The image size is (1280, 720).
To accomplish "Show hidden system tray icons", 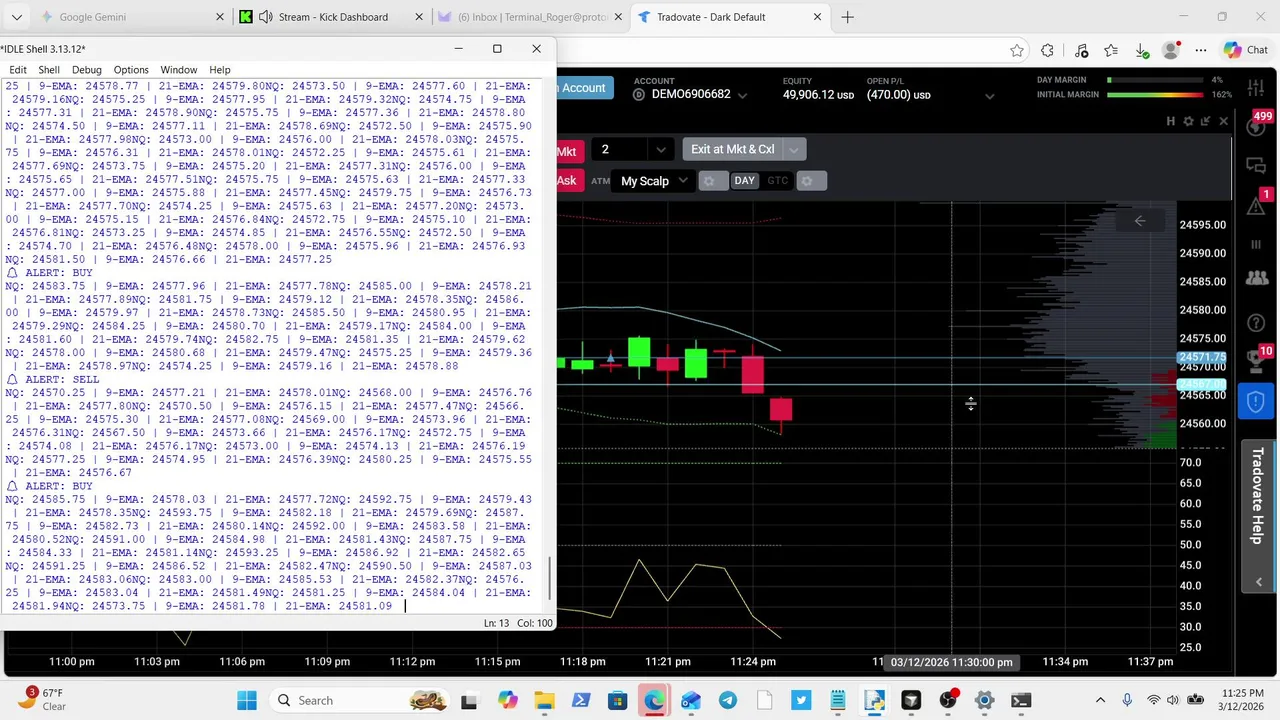I will pos(1100,700).
